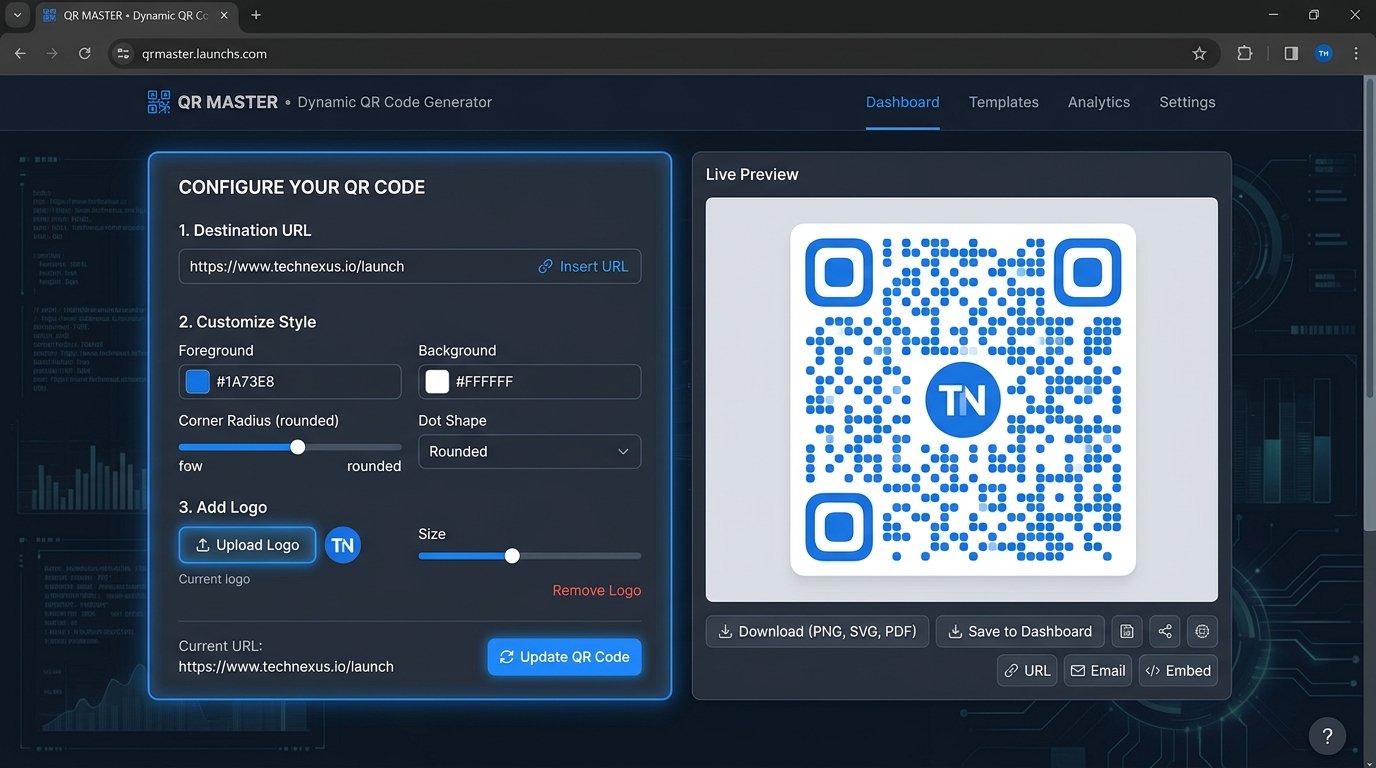Open the help question mark button

tap(1327, 736)
